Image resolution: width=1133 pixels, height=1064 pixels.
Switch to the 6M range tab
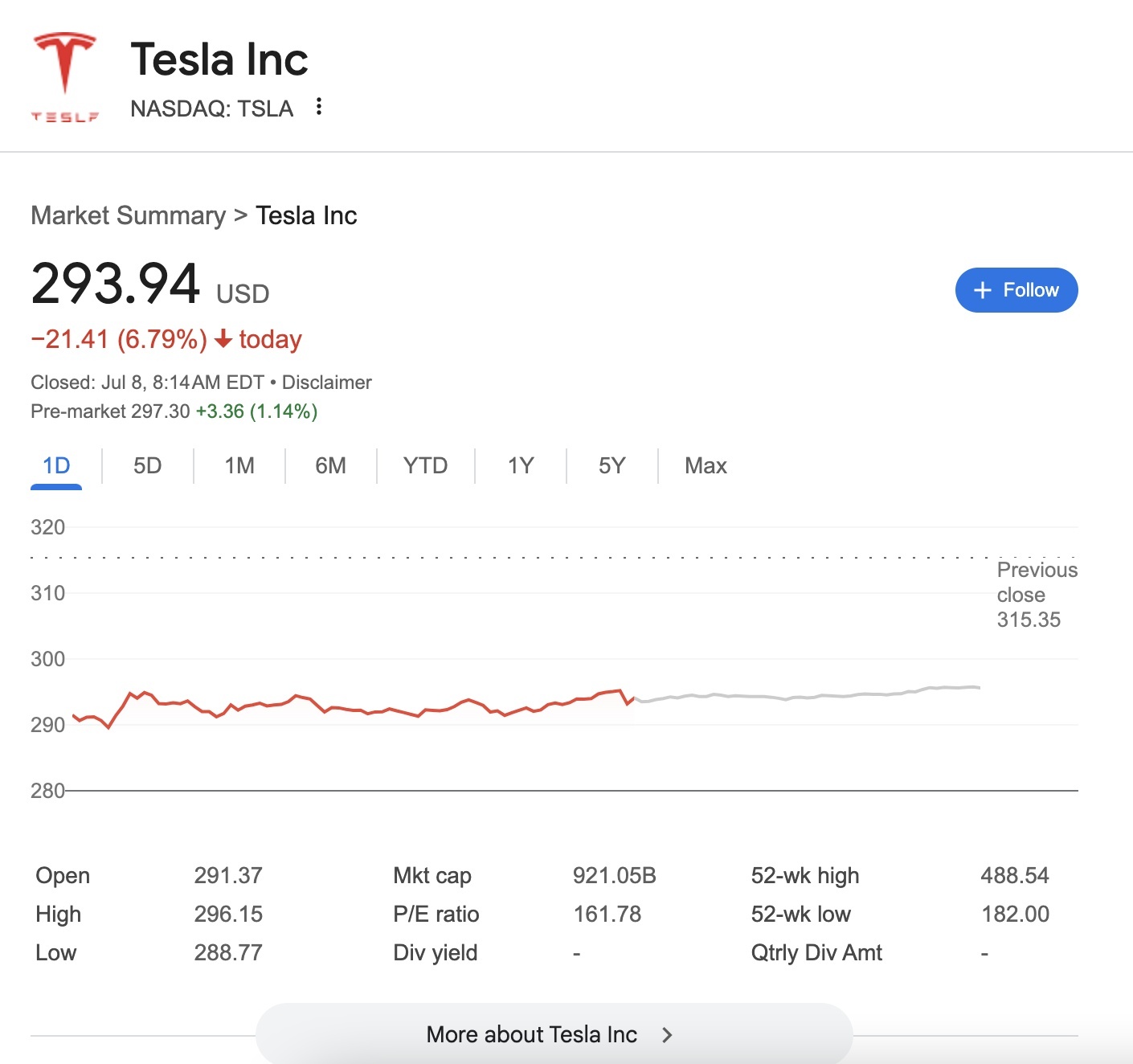click(x=330, y=466)
